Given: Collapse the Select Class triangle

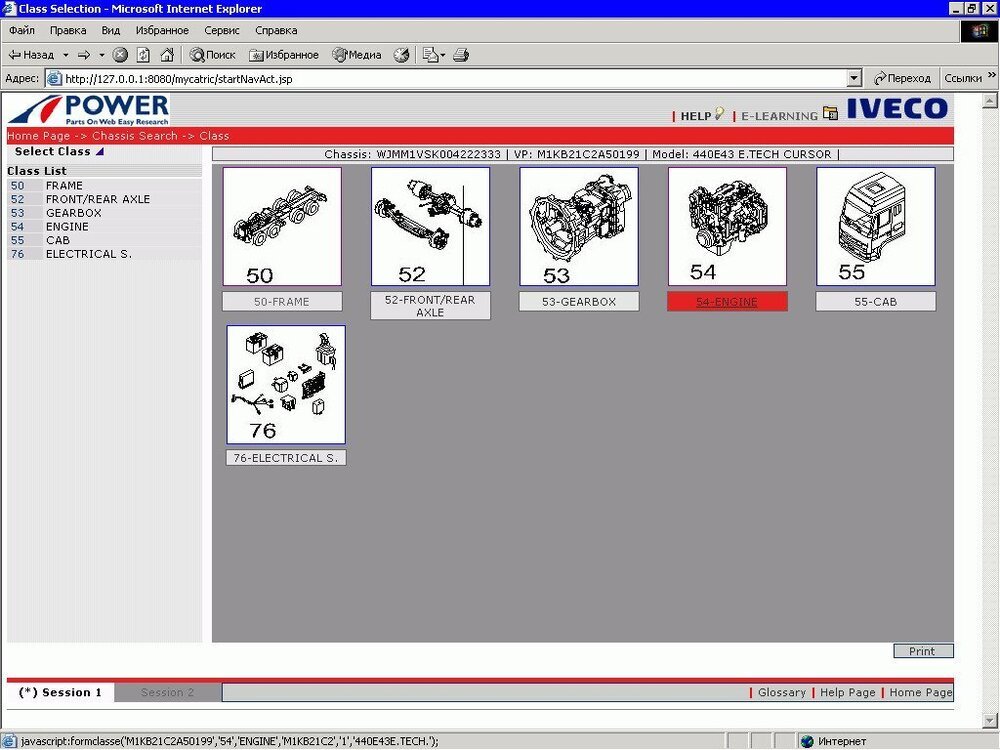Looking at the screenshot, I should tap(99, 152).
